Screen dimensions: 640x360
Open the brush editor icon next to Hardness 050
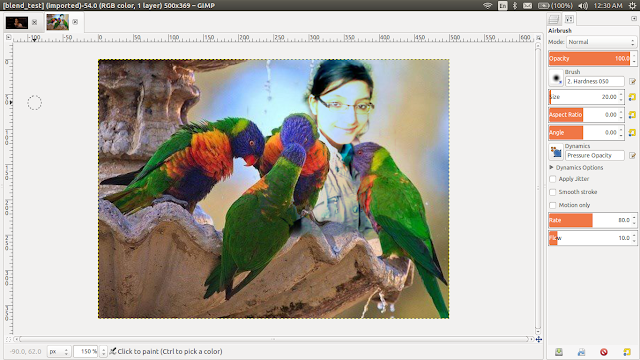pos(632,82)
